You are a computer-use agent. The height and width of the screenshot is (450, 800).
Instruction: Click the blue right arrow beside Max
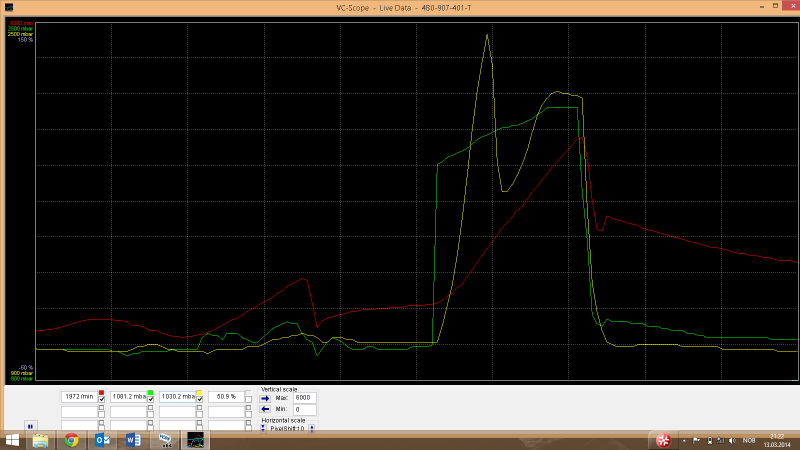pyautogui.click(x=265, y=398)
